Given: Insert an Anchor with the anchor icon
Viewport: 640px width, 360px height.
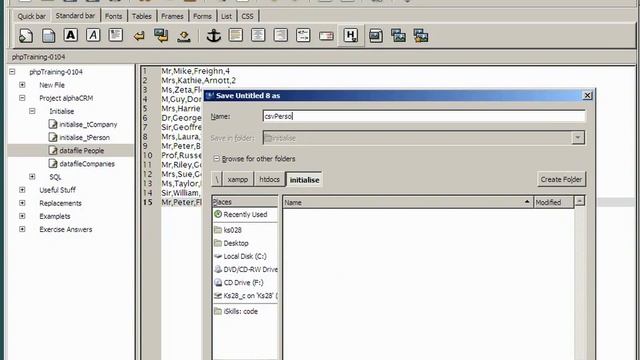Looking at the screenshot, I should pyautogui.click(x=213, y=36).
